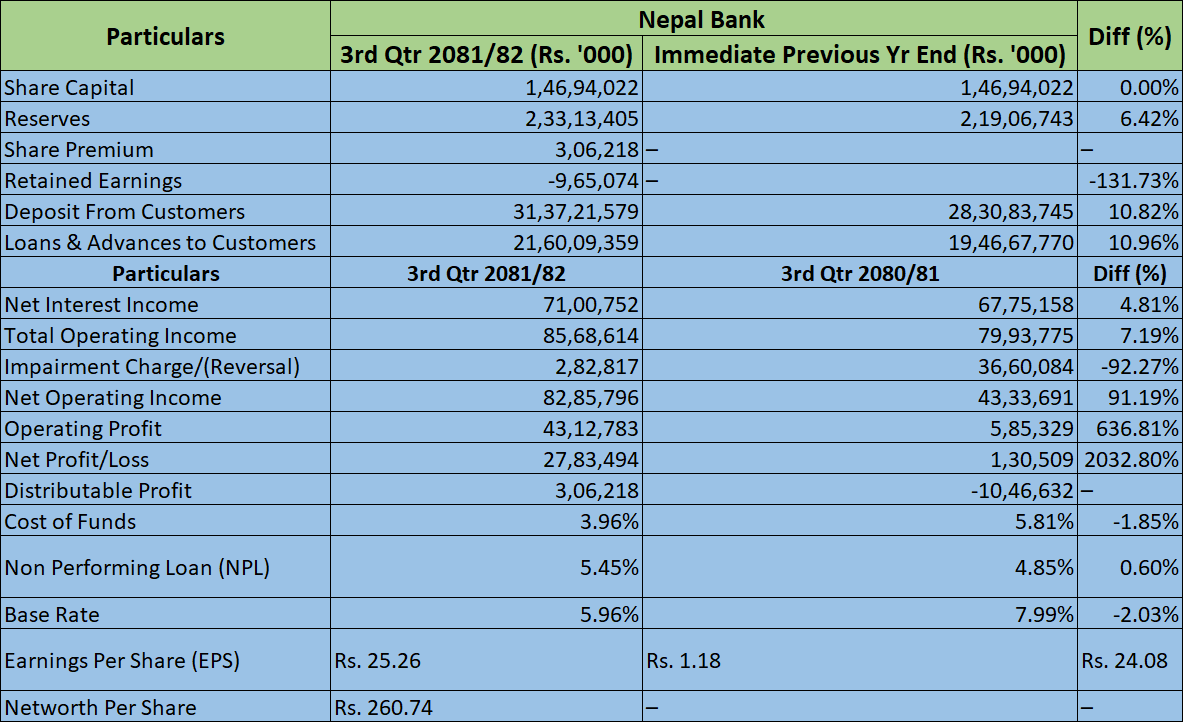Select the header '3rd Qtr 2081/82 (Rs. '000)'

[486, 54]
